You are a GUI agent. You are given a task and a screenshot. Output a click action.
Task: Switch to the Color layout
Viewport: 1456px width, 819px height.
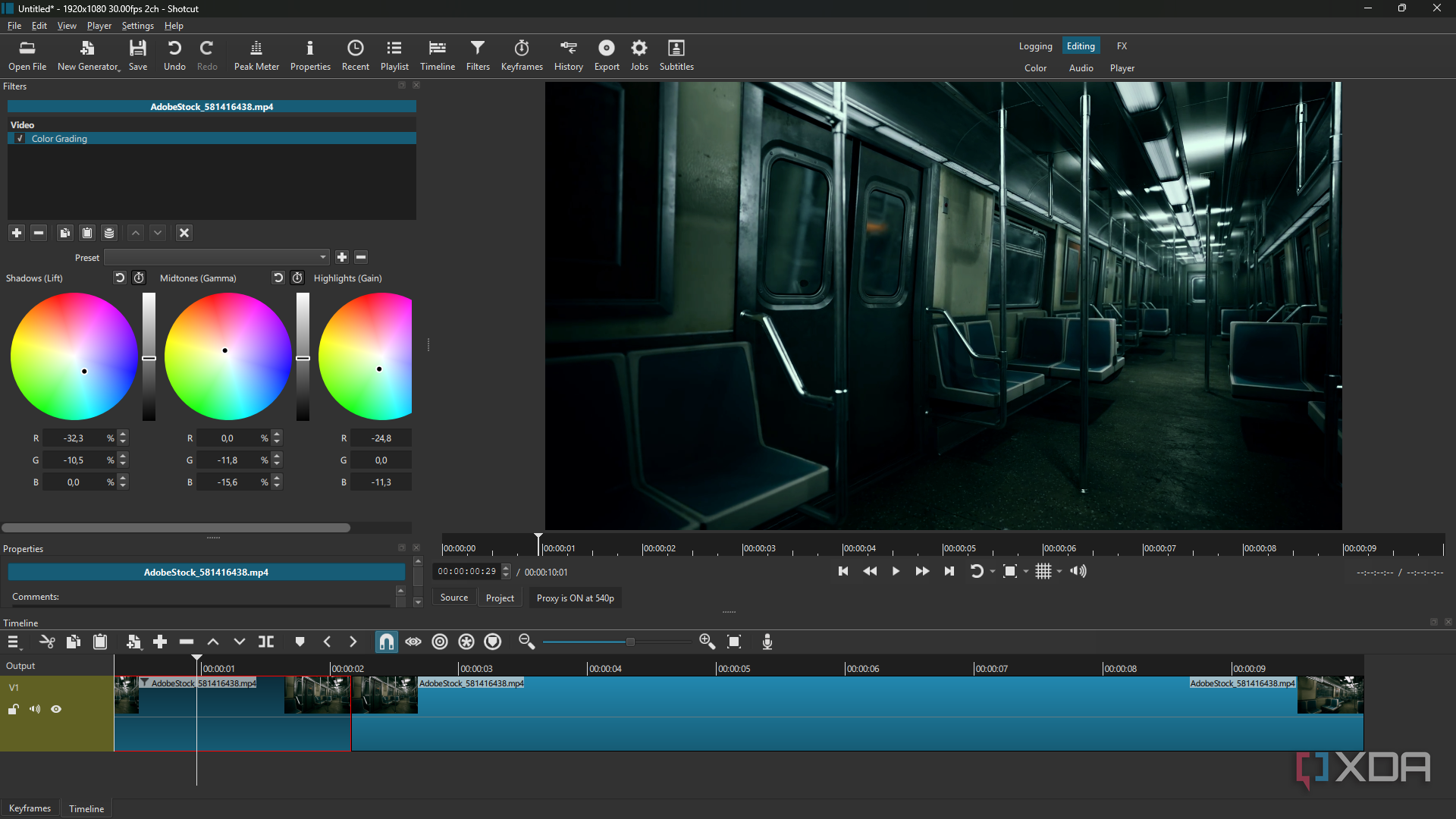1035,68
